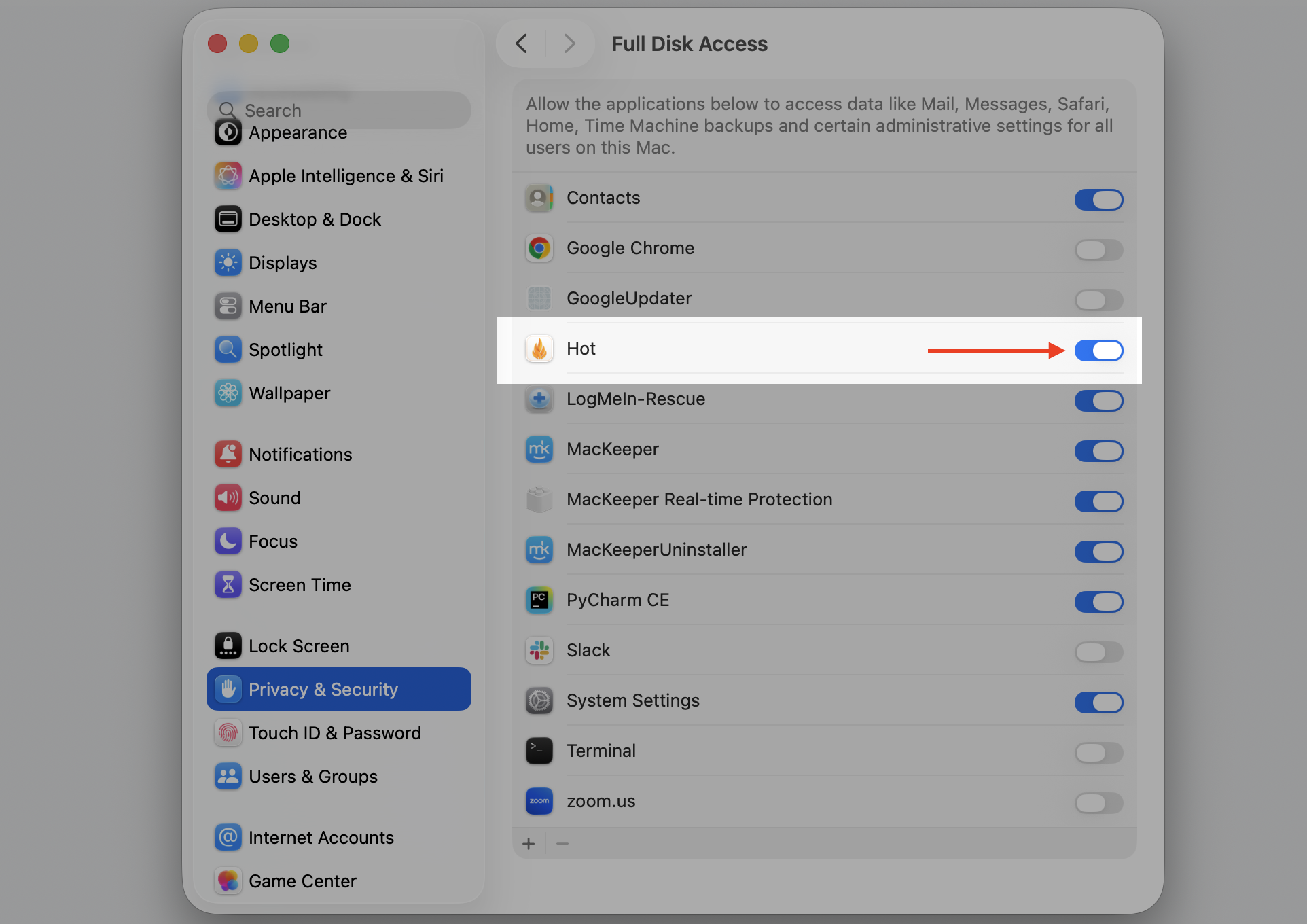Open the Game Center icon
The width and height of the screenshot is (1307, 924).
(228, 881)
